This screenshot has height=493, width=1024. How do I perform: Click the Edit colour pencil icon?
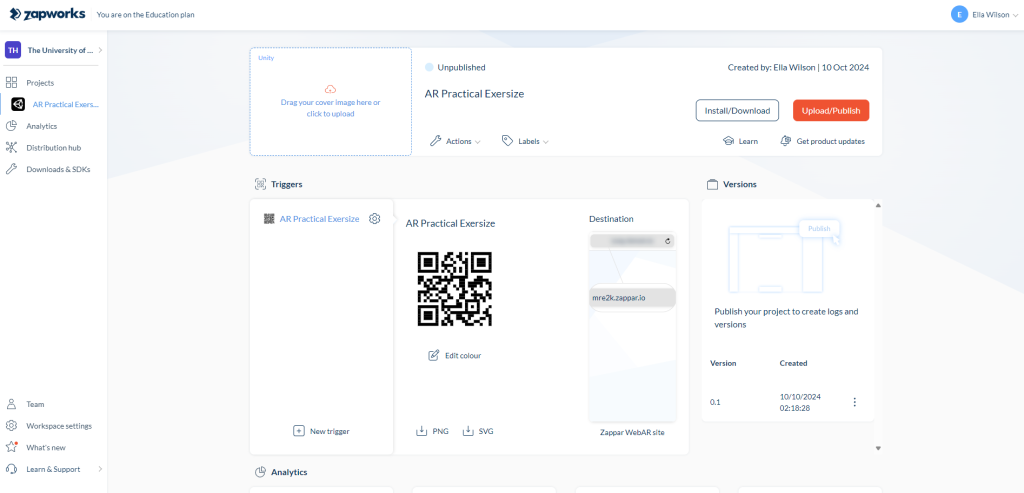[433, 355]
